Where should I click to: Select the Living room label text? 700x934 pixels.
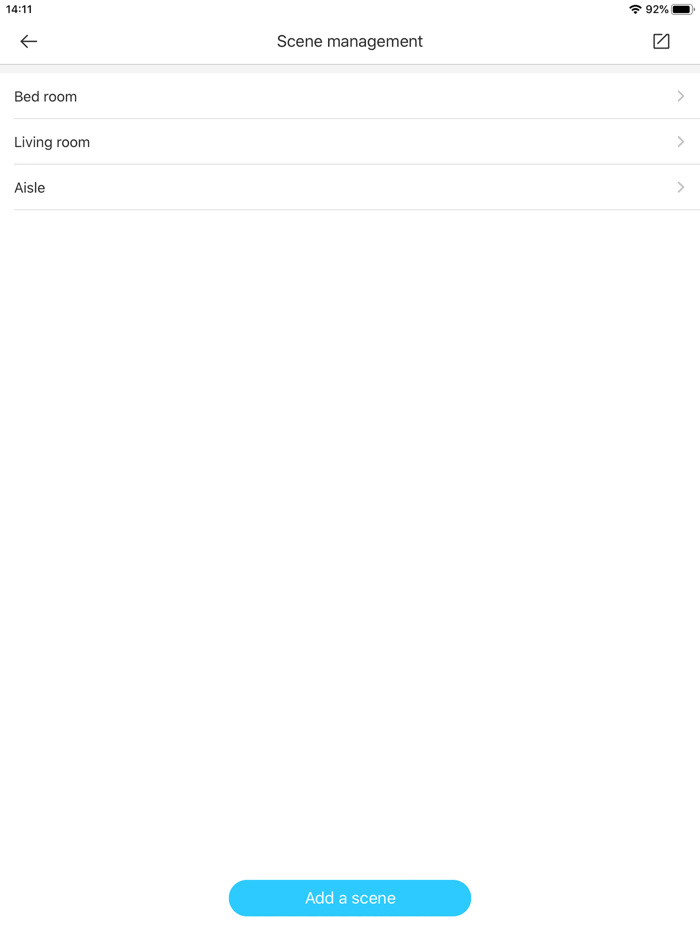pos(52,142)
